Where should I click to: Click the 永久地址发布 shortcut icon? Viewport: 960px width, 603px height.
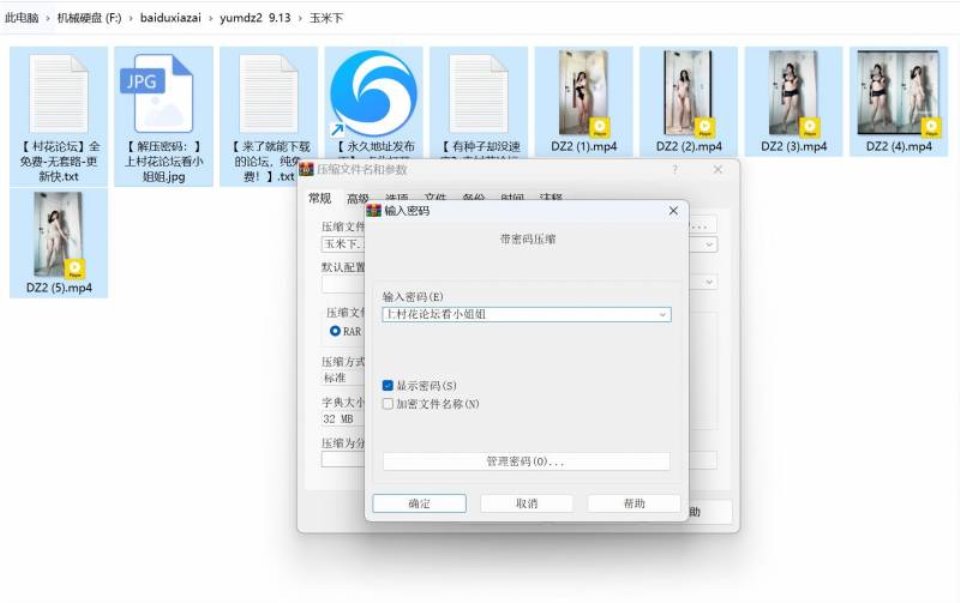(x=372, y=92)
